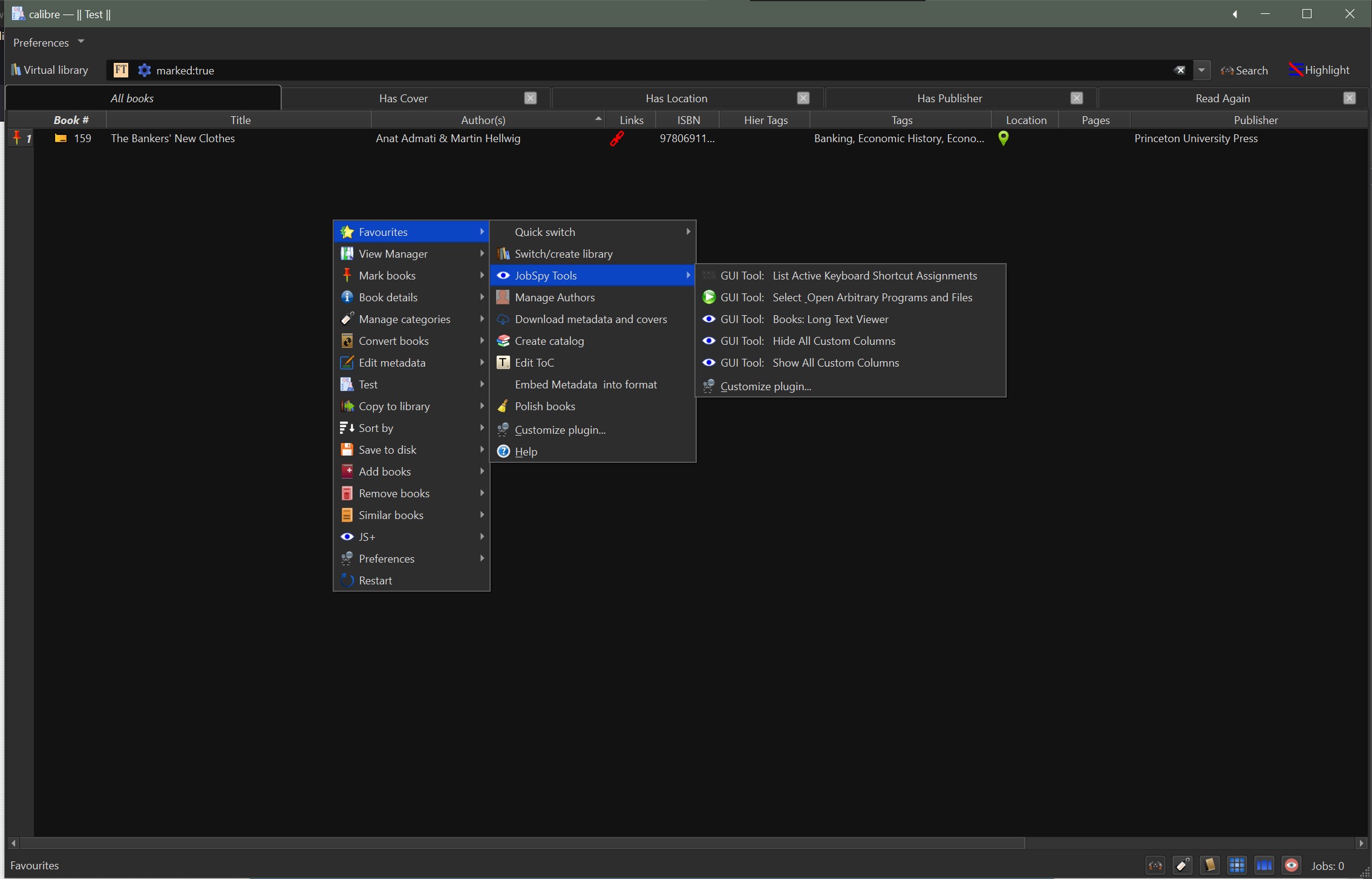Toggle the Cover browser button in the status bar
The width and height of the screenshot is (1372, 879).
click(x=1264, y=866)
